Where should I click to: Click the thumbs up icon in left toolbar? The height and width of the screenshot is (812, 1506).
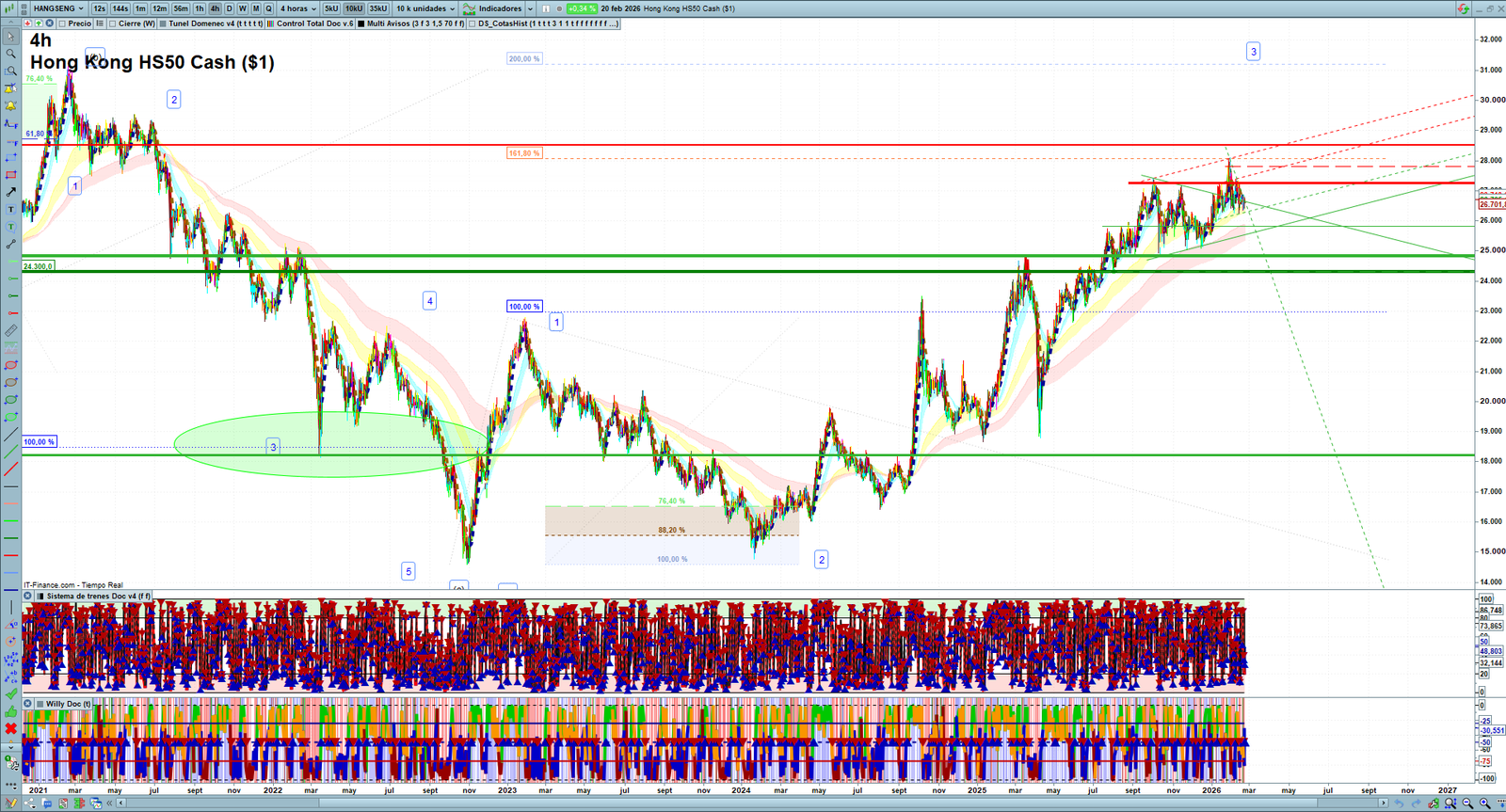tap(10, 711)
